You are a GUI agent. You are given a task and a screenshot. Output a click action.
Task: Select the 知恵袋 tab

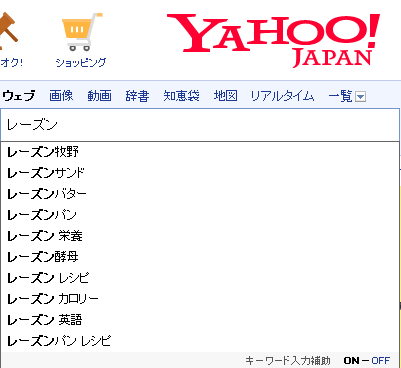tap(182, 96)
